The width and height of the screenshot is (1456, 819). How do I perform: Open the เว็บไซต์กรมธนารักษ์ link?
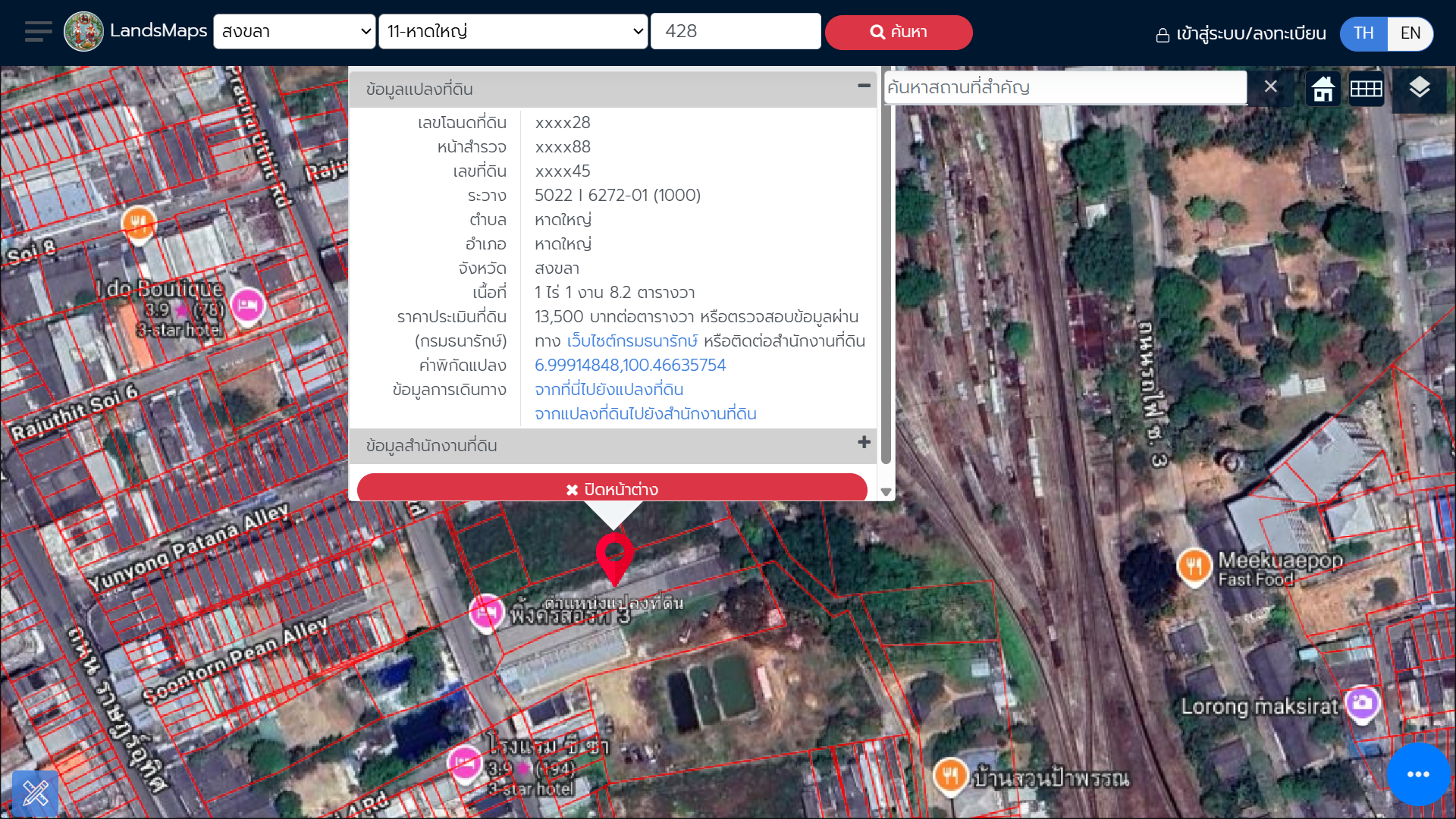click(632, 340)
